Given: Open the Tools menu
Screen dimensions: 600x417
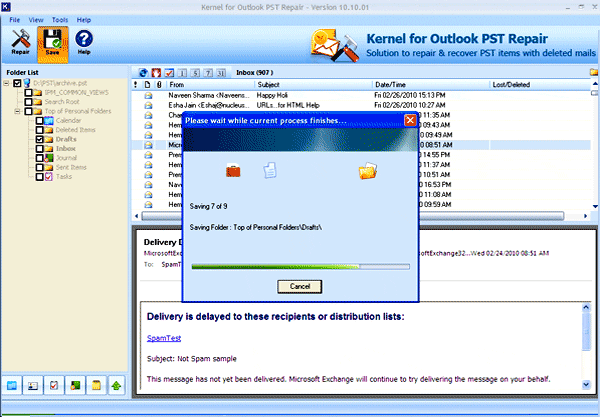Looking at the screenshot, I should click(60, 20).
